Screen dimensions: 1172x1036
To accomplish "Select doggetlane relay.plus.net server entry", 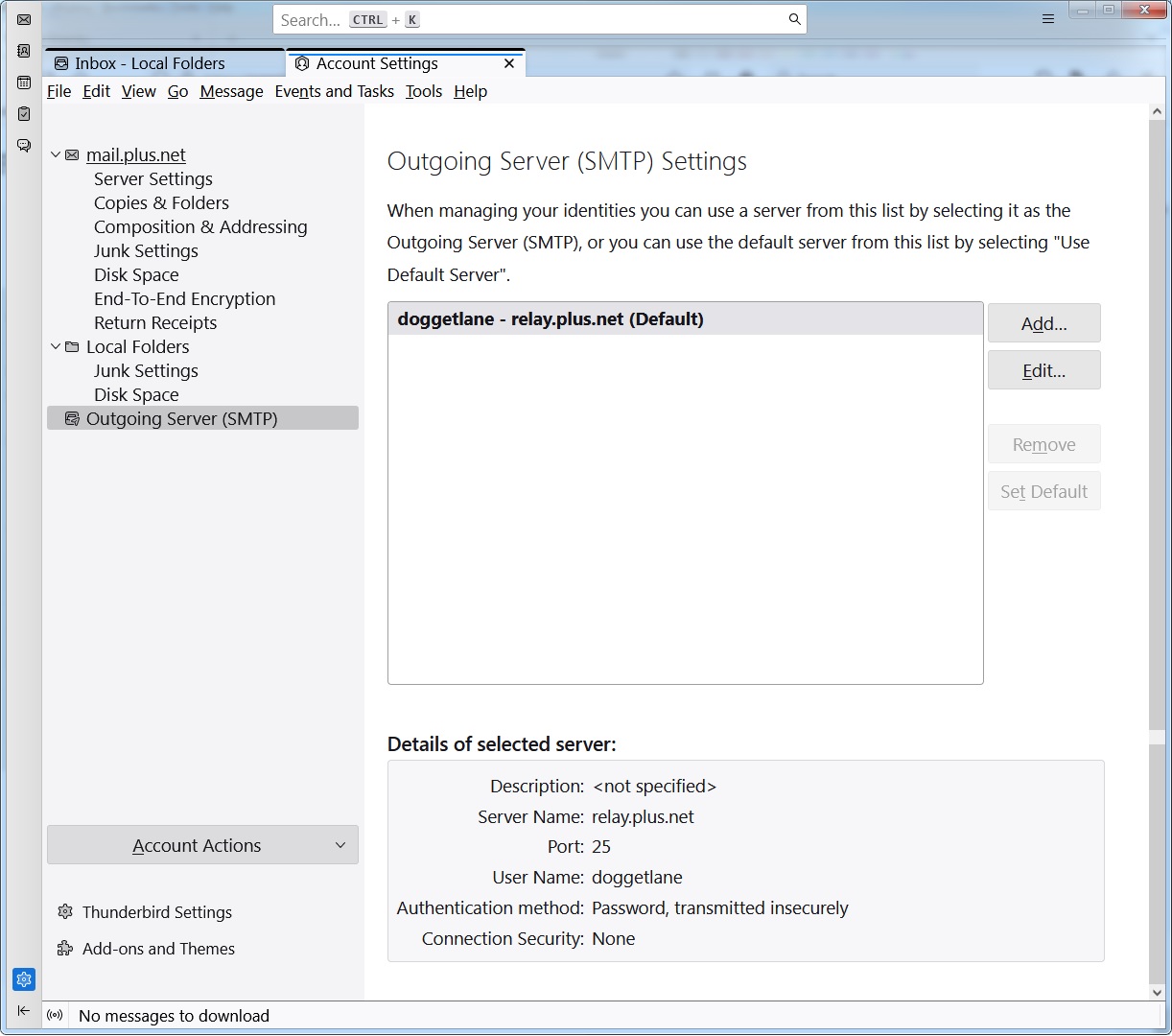I will click(685, 319).
